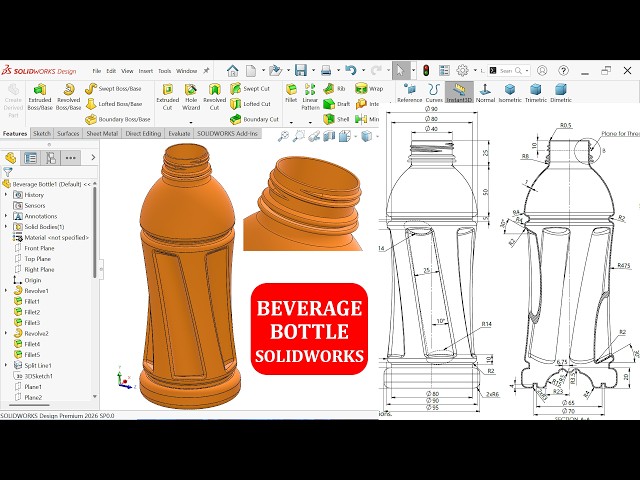This screenshot has height=480, width=640.
Task: Expand the Revolve1 feature
Action: (6, 291)
